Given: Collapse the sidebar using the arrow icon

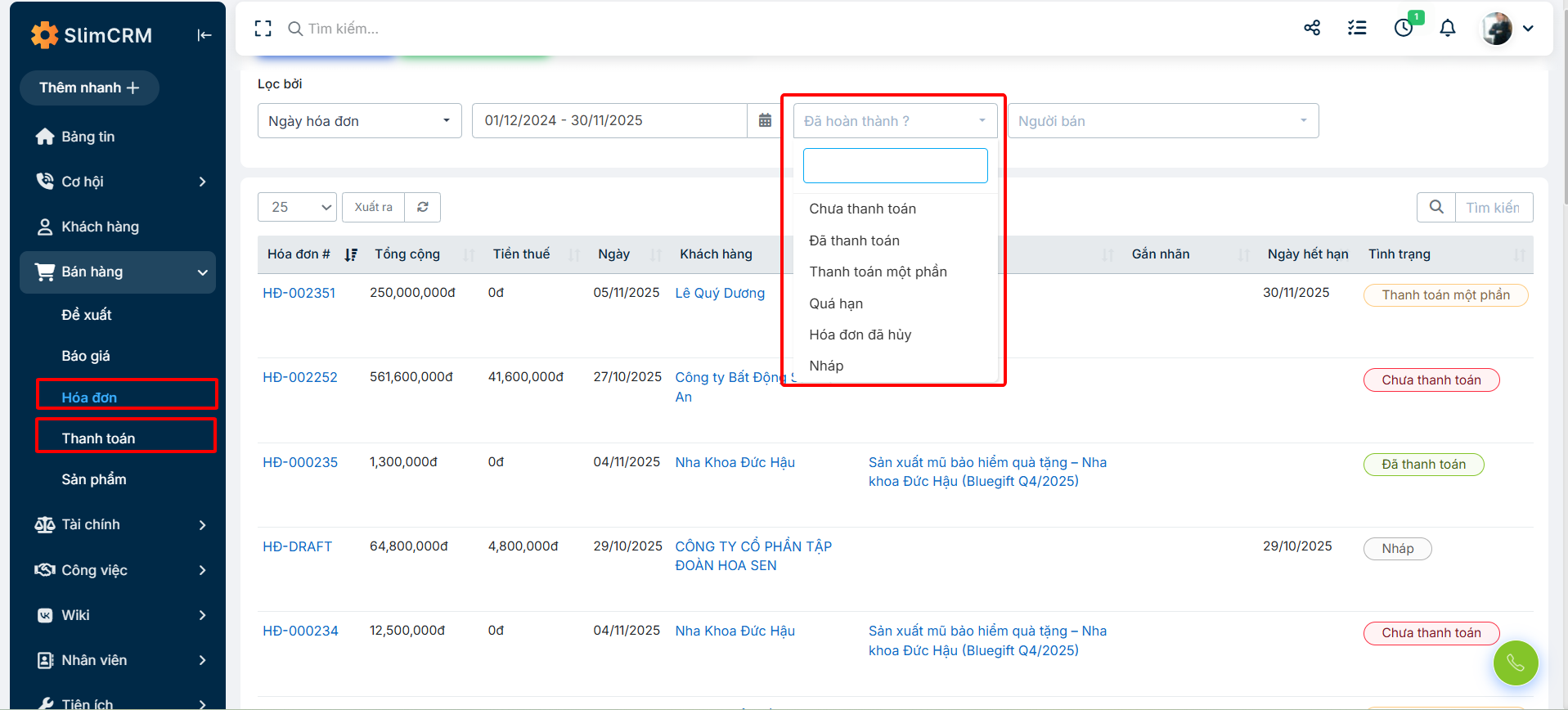Looking at the screenshot, I should click(204, 35).
